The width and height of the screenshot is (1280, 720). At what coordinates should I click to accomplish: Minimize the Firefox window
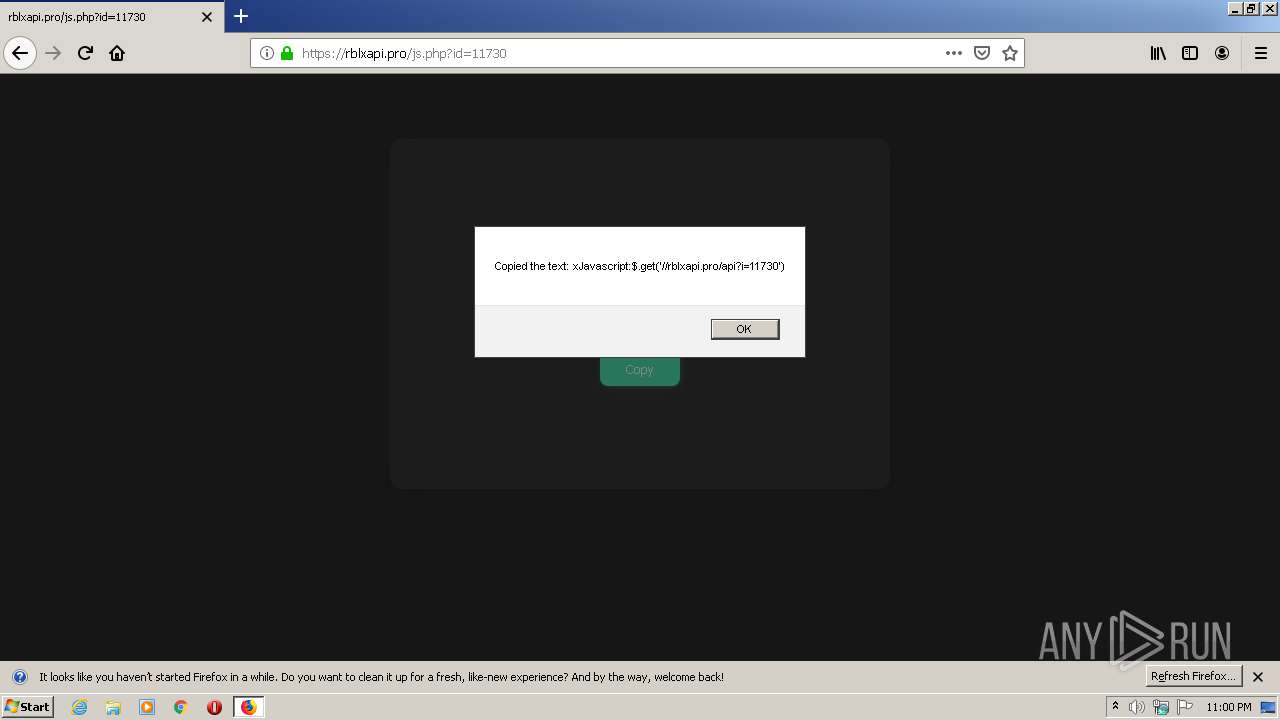pyautogui.click(x=1235, y=8)
